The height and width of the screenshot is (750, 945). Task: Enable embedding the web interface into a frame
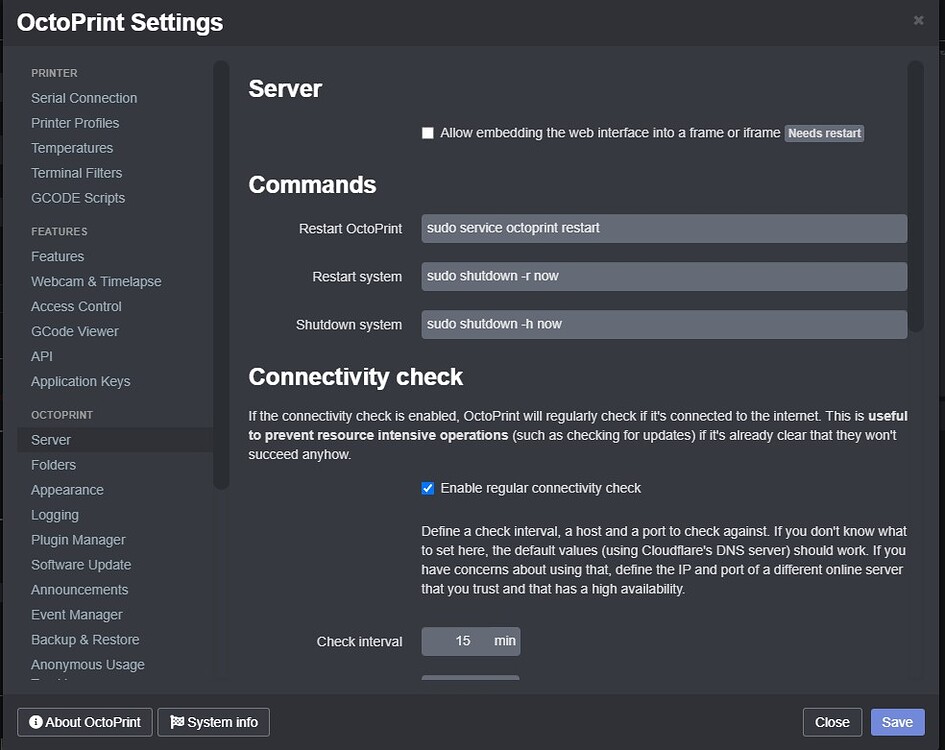click(427, 132)
